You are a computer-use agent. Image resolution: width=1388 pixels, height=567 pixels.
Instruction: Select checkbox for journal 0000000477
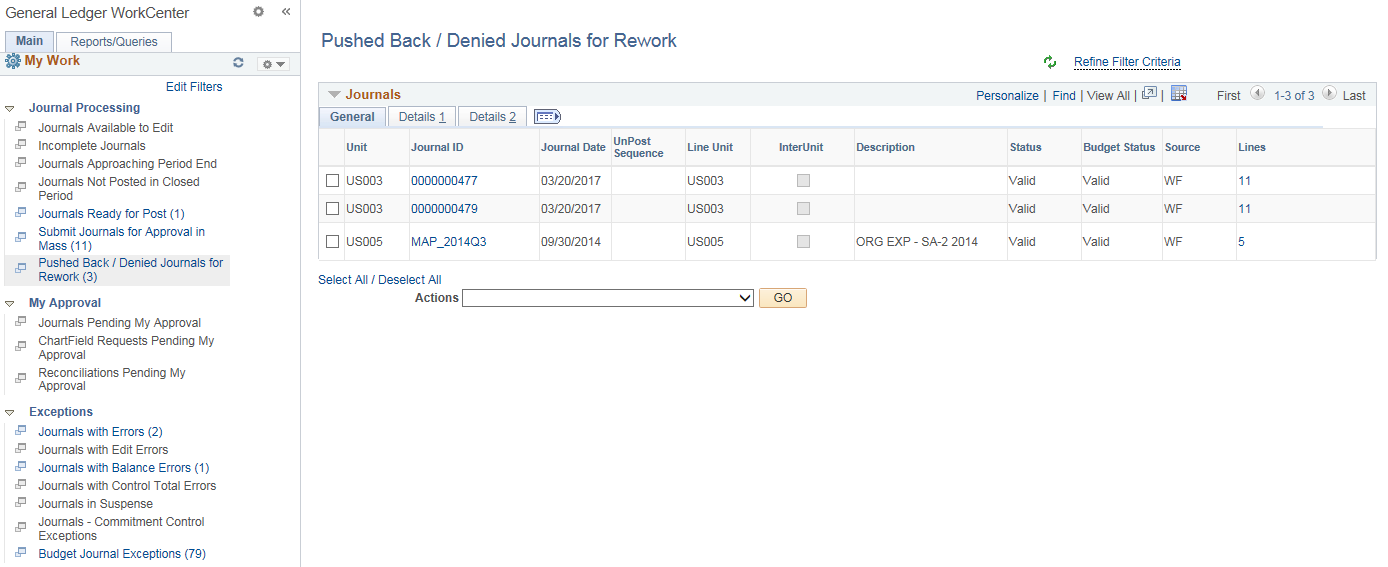pos(332,181)
